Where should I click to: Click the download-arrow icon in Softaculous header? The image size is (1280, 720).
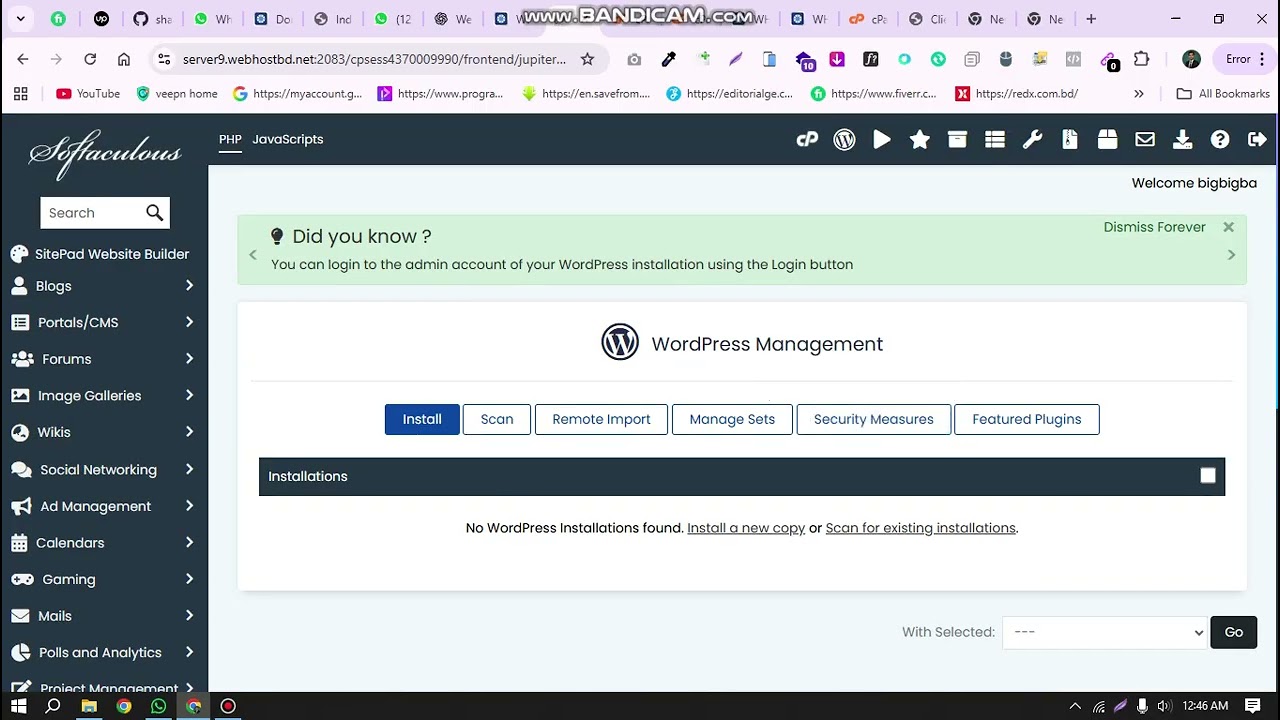click(x=1183, y=140)
